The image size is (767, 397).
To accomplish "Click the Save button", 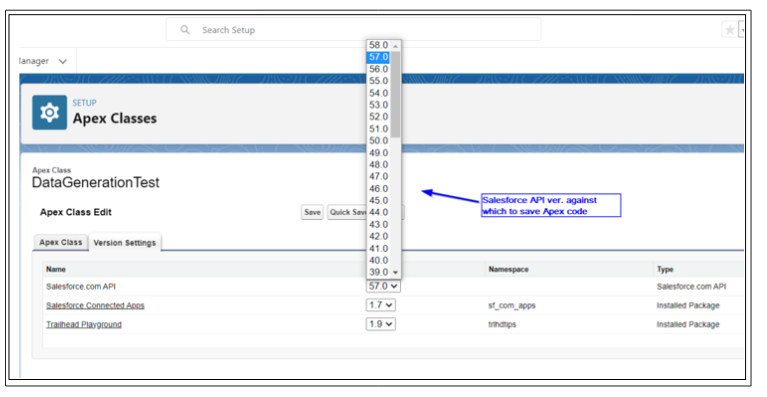I will (x=312, y=212).
